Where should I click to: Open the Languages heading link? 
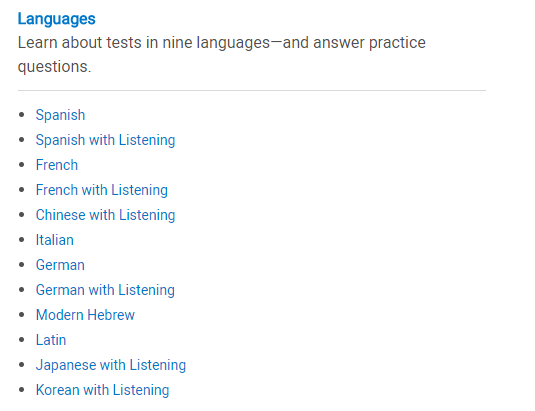pyautogui.click(x=56, y=19)
